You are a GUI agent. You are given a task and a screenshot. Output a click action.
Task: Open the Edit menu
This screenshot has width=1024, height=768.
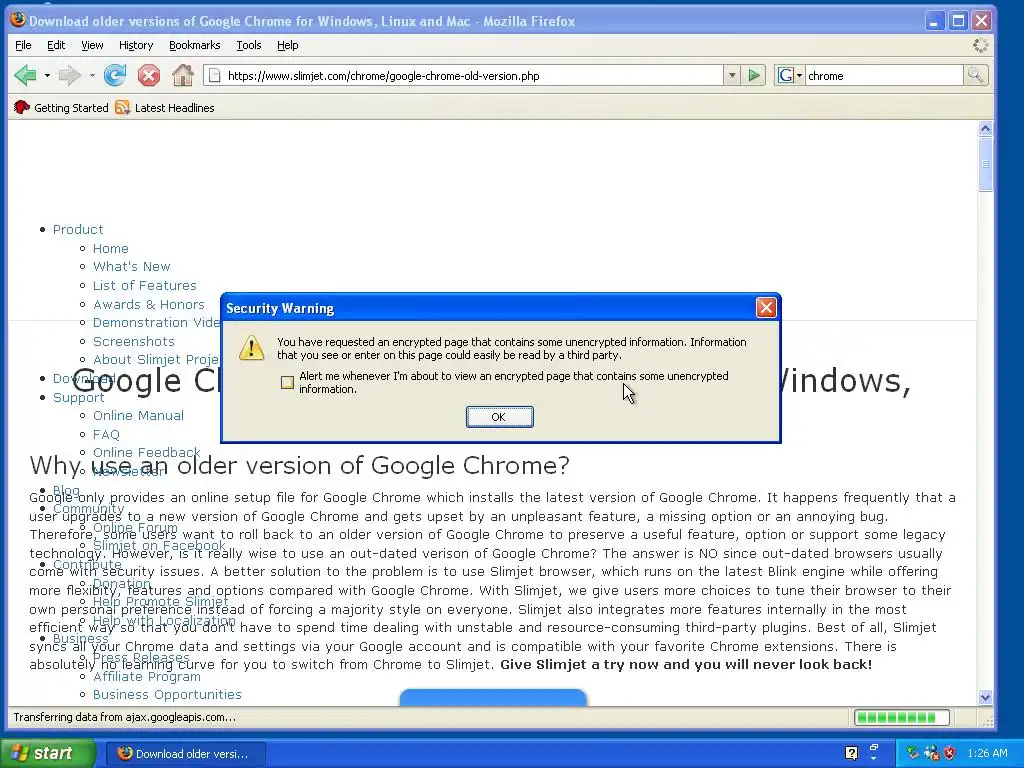coord(56,45)
